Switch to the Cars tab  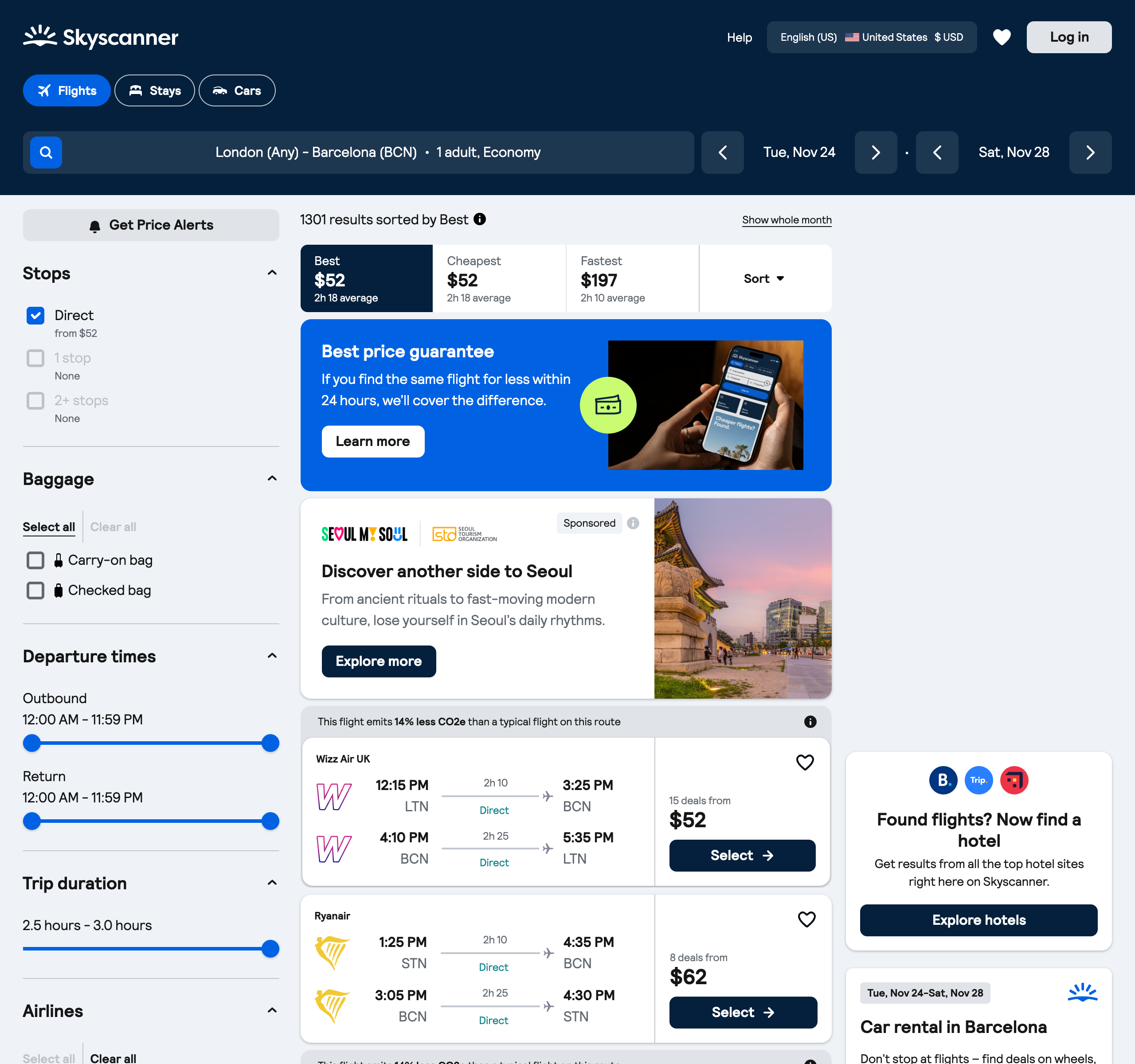pos(237,91)
